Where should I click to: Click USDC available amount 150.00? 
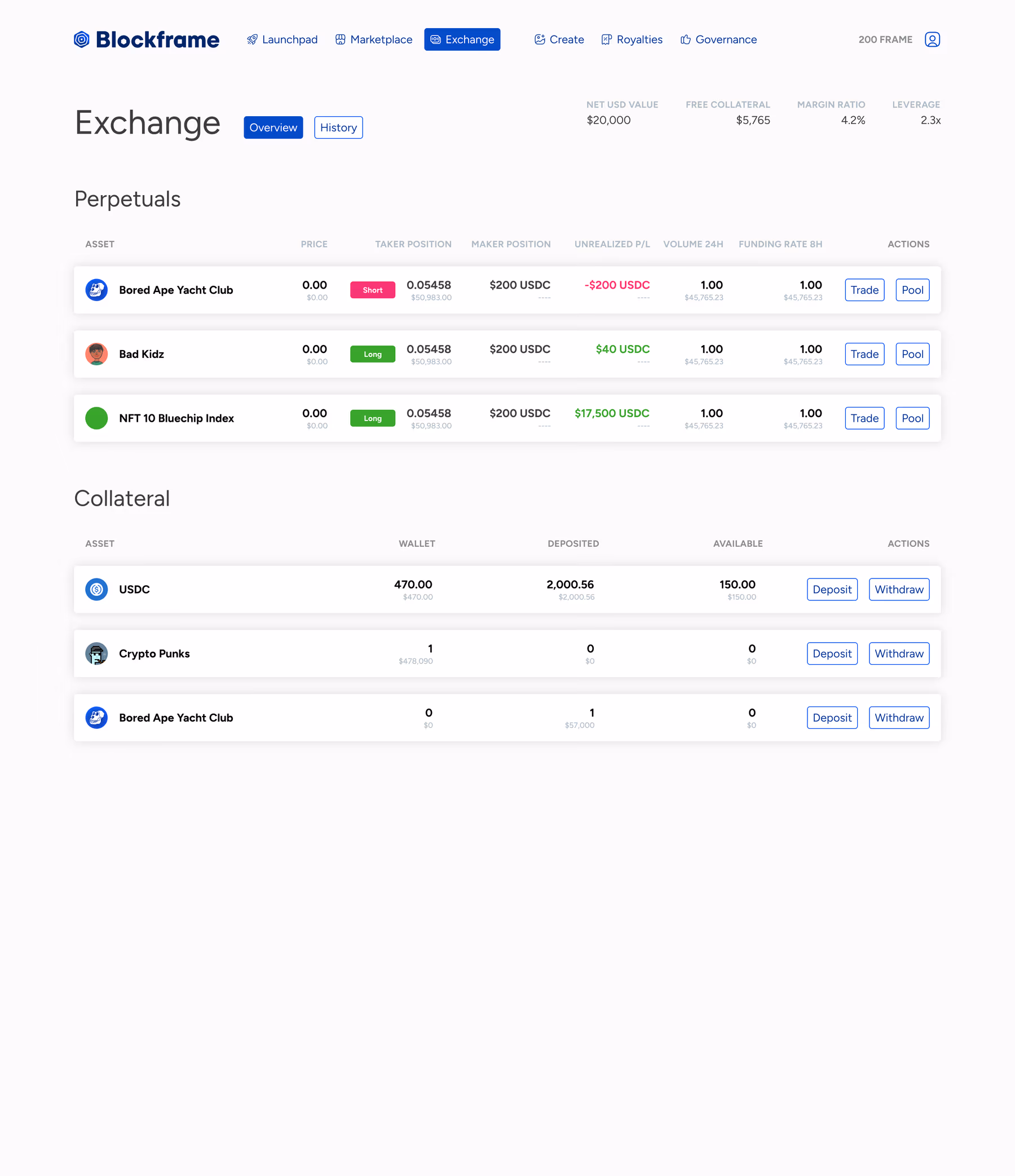point(738,584)
